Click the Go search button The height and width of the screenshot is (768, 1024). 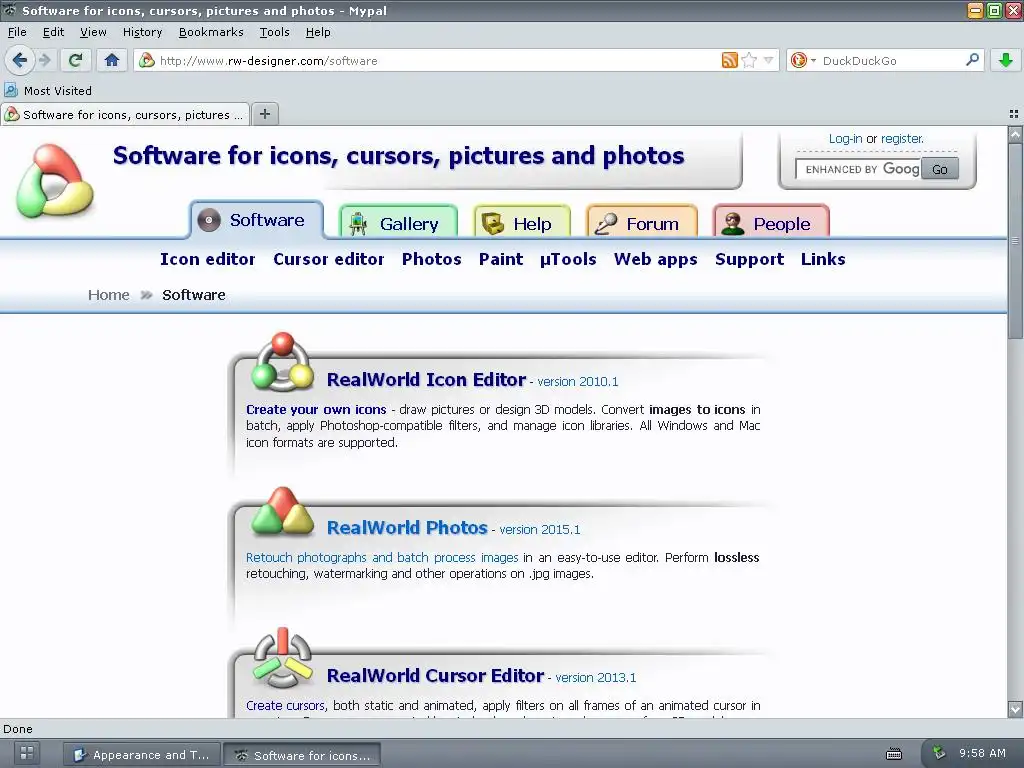tap(940, 169)
